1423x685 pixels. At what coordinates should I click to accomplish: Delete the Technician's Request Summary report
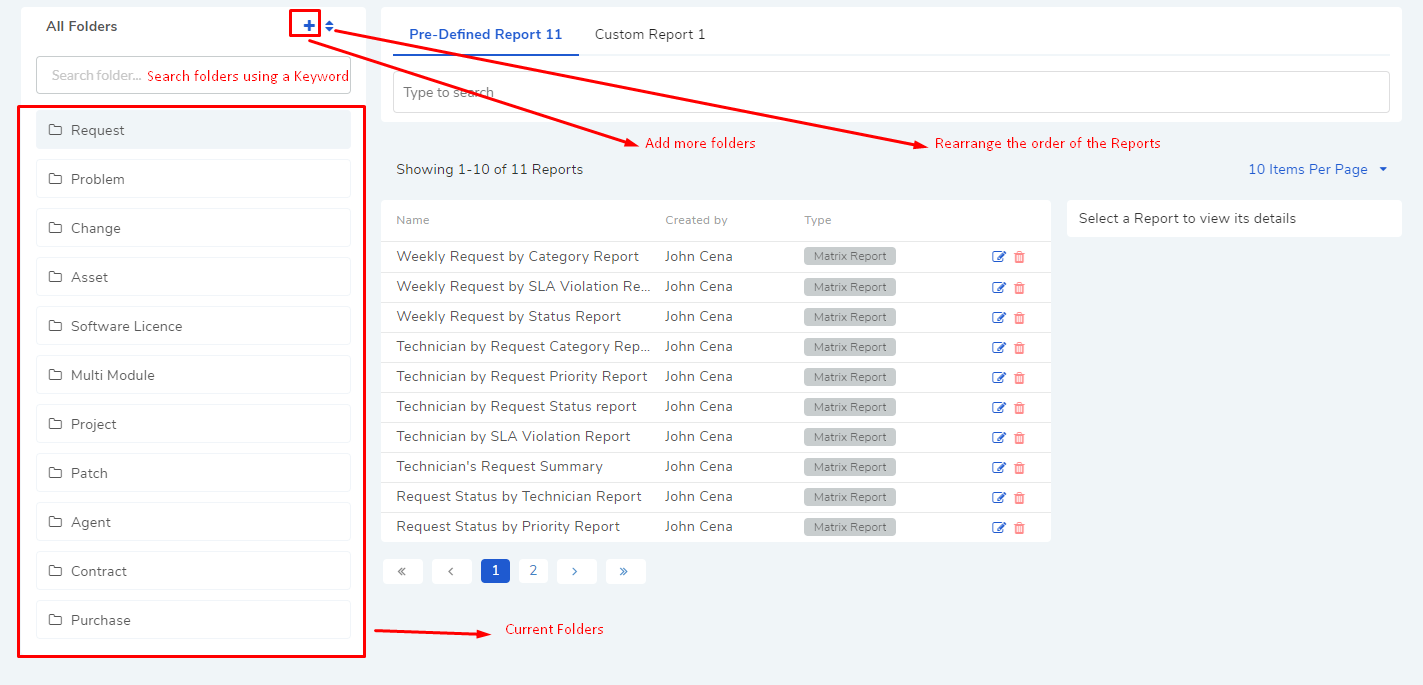1019,467
